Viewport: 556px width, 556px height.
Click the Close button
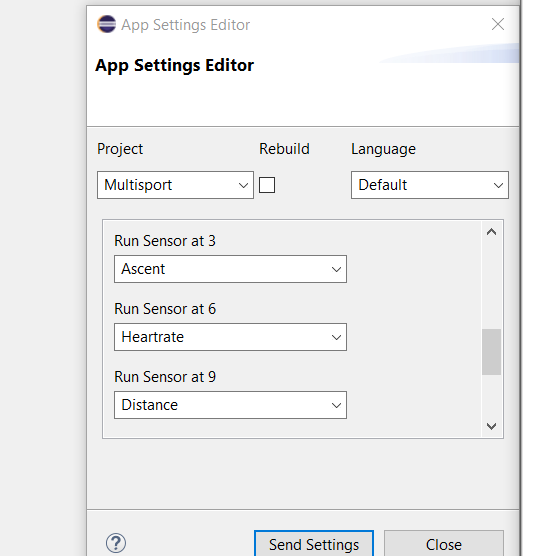pos(444,544)
